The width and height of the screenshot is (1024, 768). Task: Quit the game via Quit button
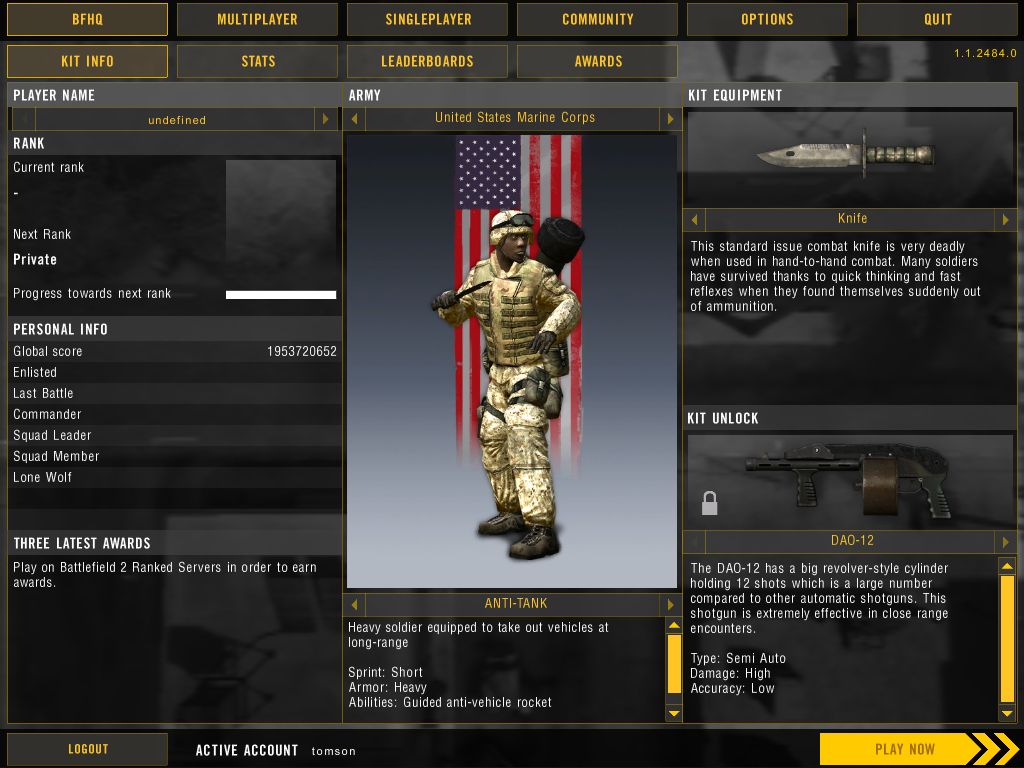[937, 19]
